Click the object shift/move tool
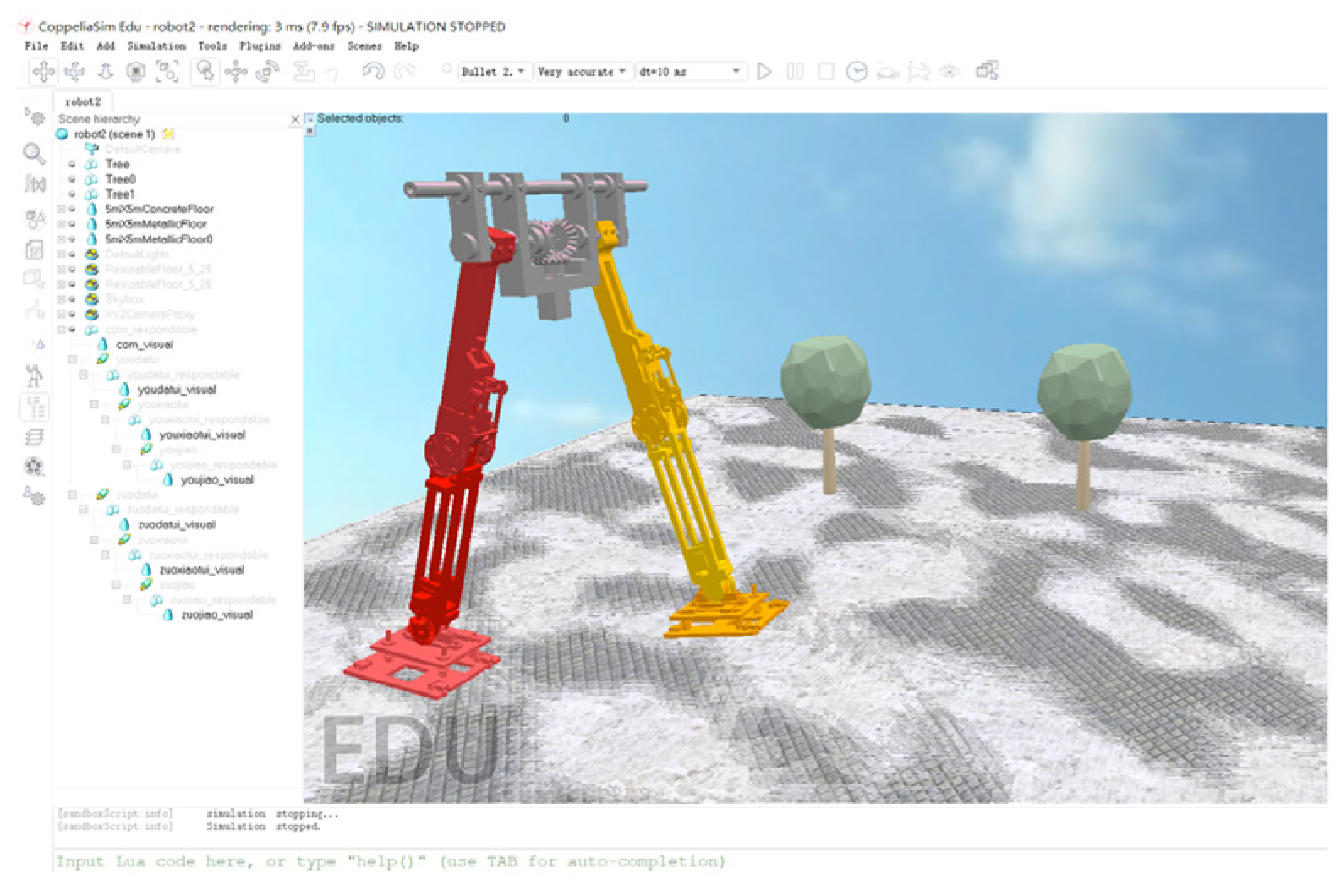Viewport: 1341px width, 896px height. [236, 72]
